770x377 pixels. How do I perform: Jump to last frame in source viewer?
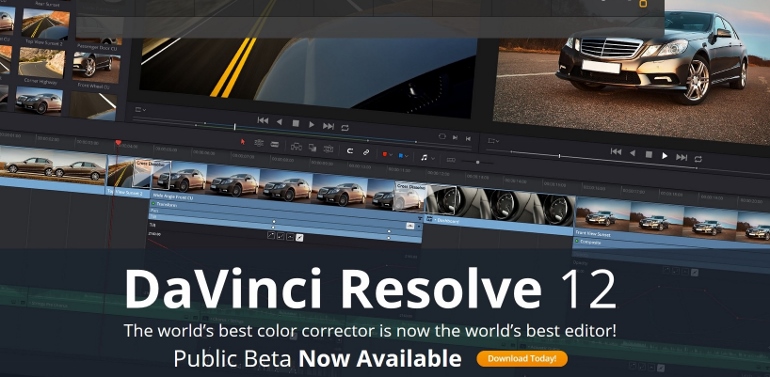[328, 127]
